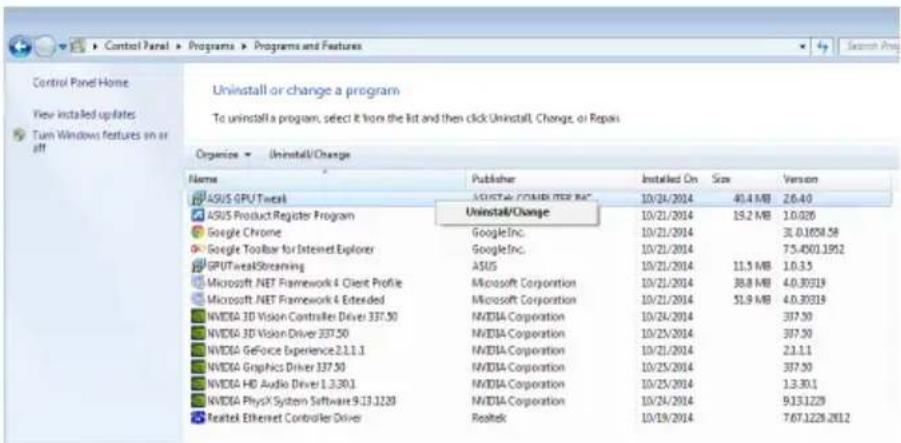Click the ASUS Product Register Program icon
Screen dimensions: 901x443
197,216
